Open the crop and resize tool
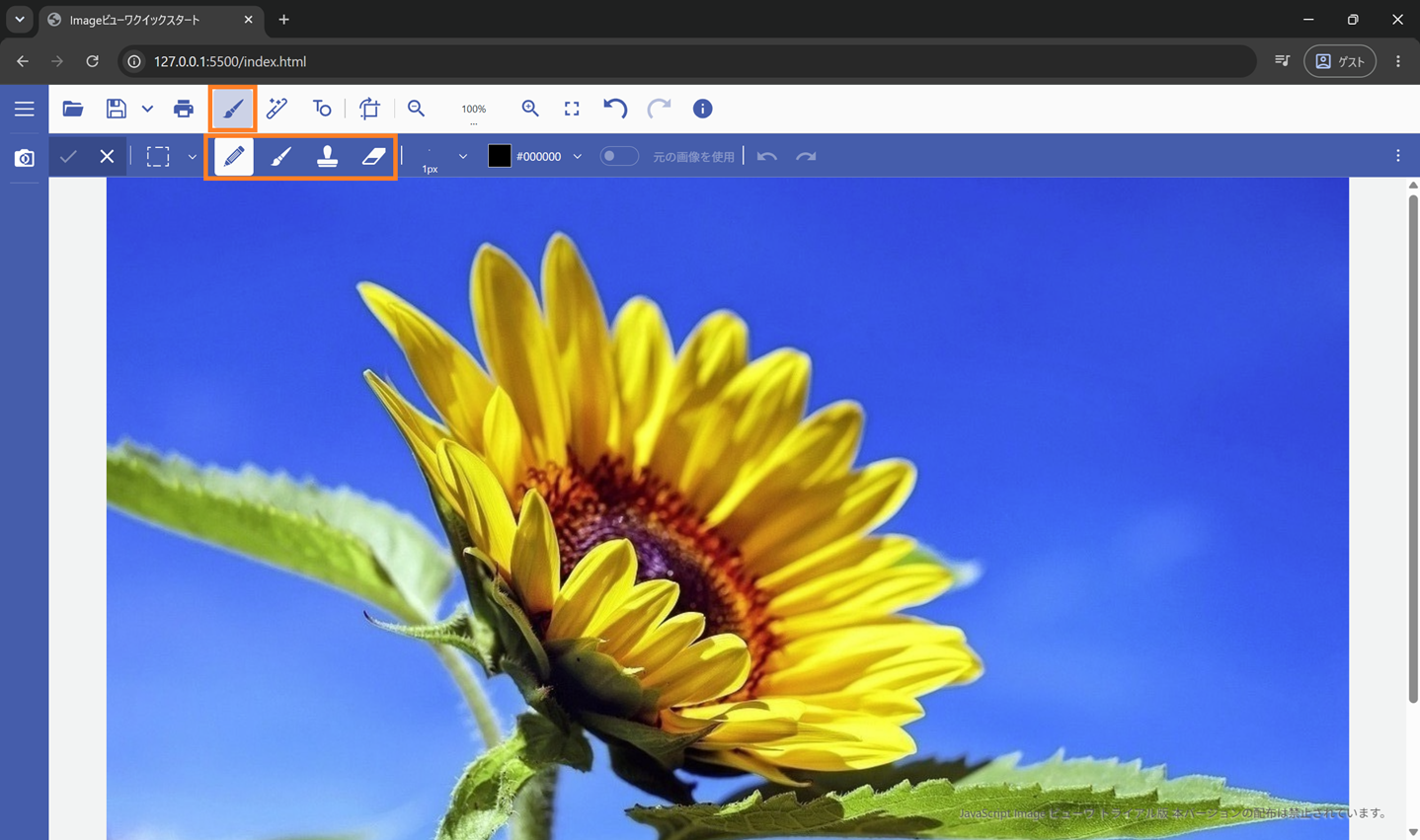This screenshot has height=840, width=1420. (x=369, y=109)
